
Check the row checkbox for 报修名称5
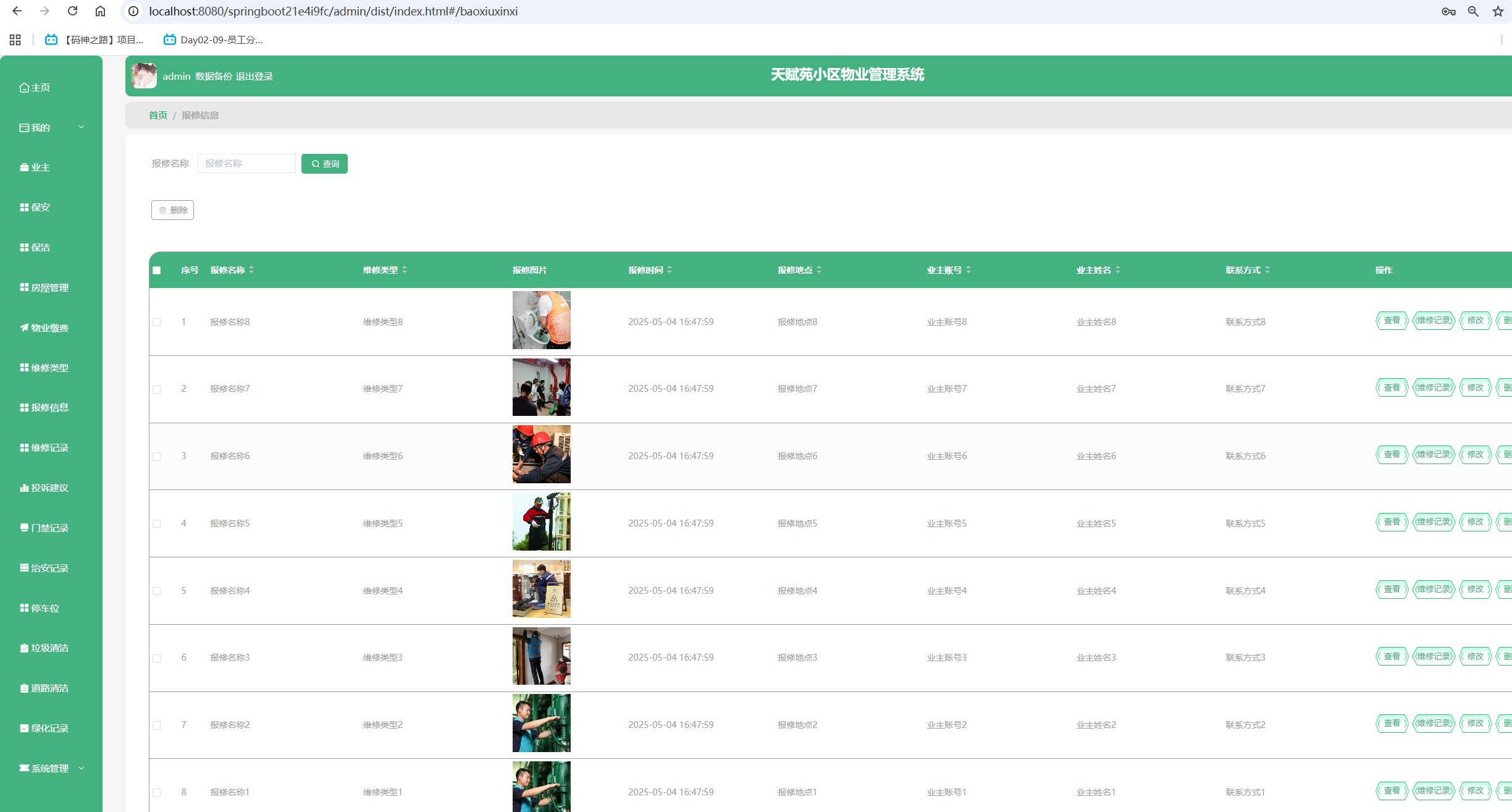157,523
